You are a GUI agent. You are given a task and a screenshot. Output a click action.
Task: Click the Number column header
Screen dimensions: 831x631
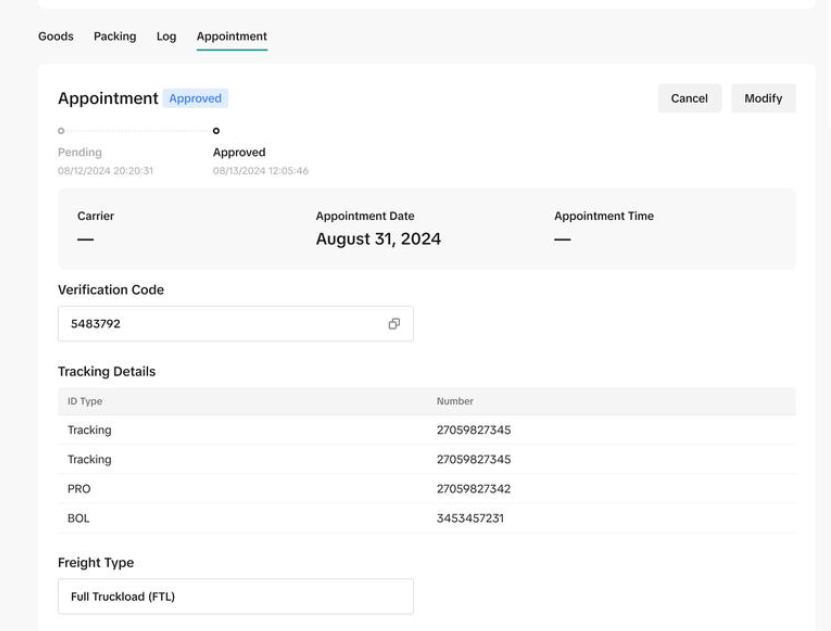point(455,401)
